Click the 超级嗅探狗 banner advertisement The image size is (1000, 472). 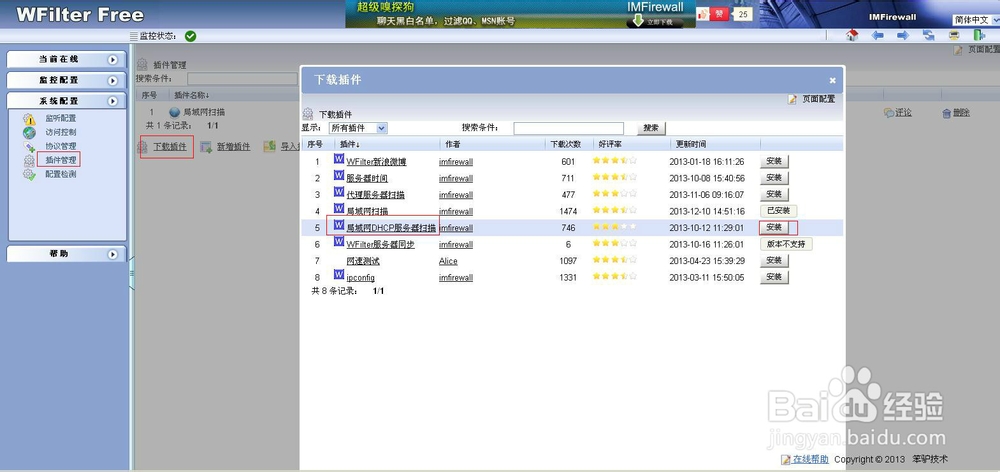coord(520,14)
